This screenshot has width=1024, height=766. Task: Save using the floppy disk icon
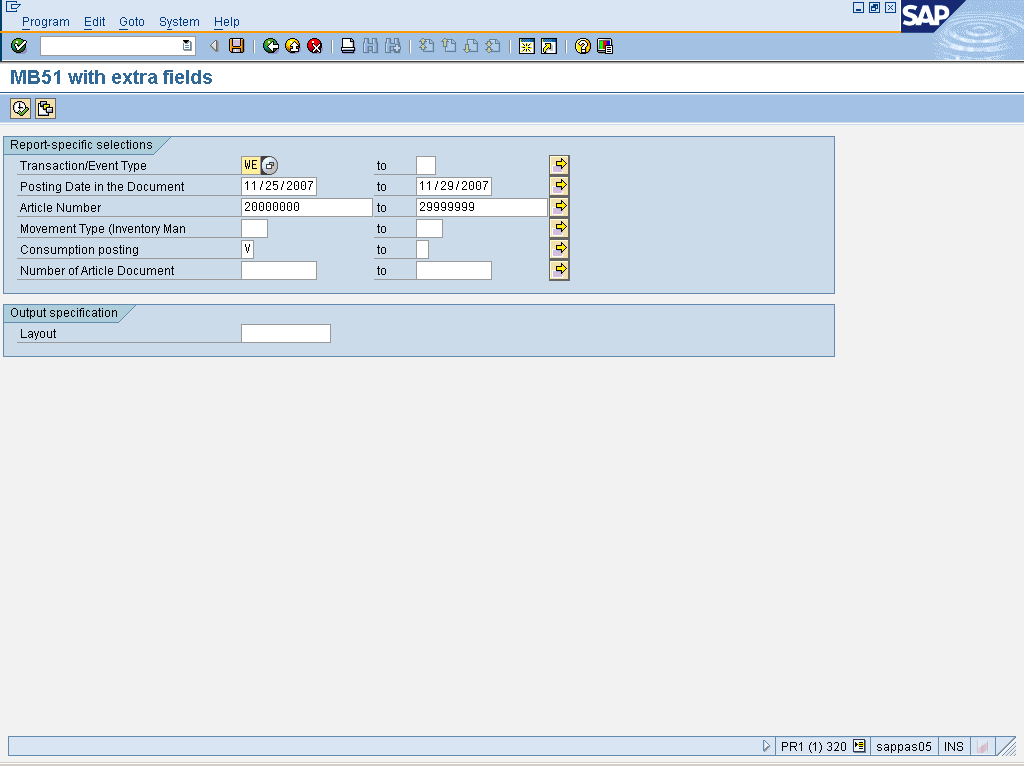tap(236, 46)
